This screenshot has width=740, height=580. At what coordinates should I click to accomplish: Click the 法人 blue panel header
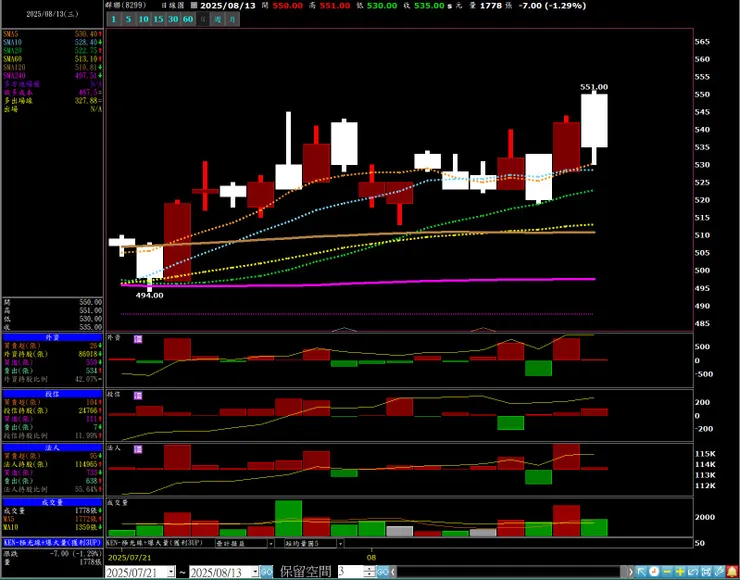tap(52, 448)
